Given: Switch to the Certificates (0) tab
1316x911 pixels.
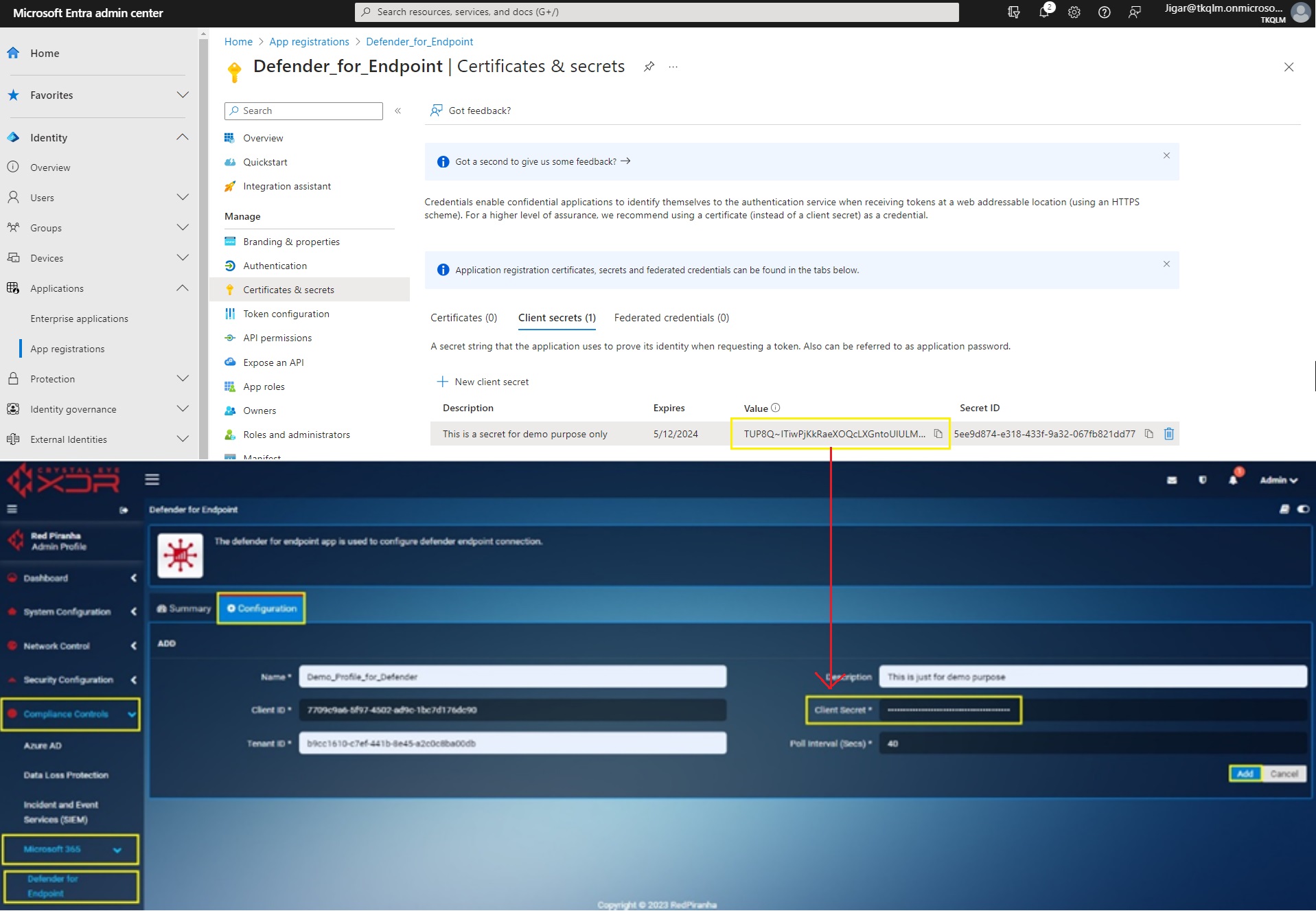Looking at the screenshot, I should 463,318.
